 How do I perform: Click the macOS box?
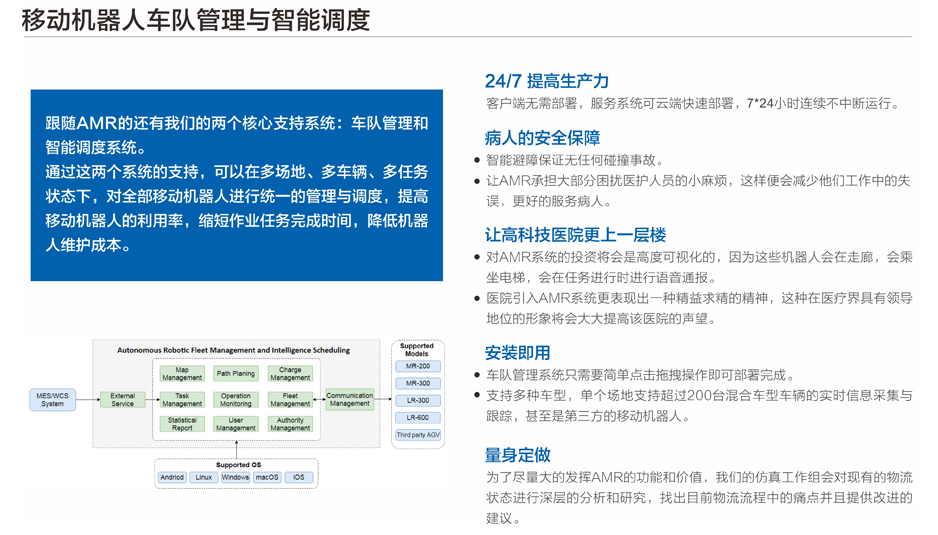click(x=267, y=478)
